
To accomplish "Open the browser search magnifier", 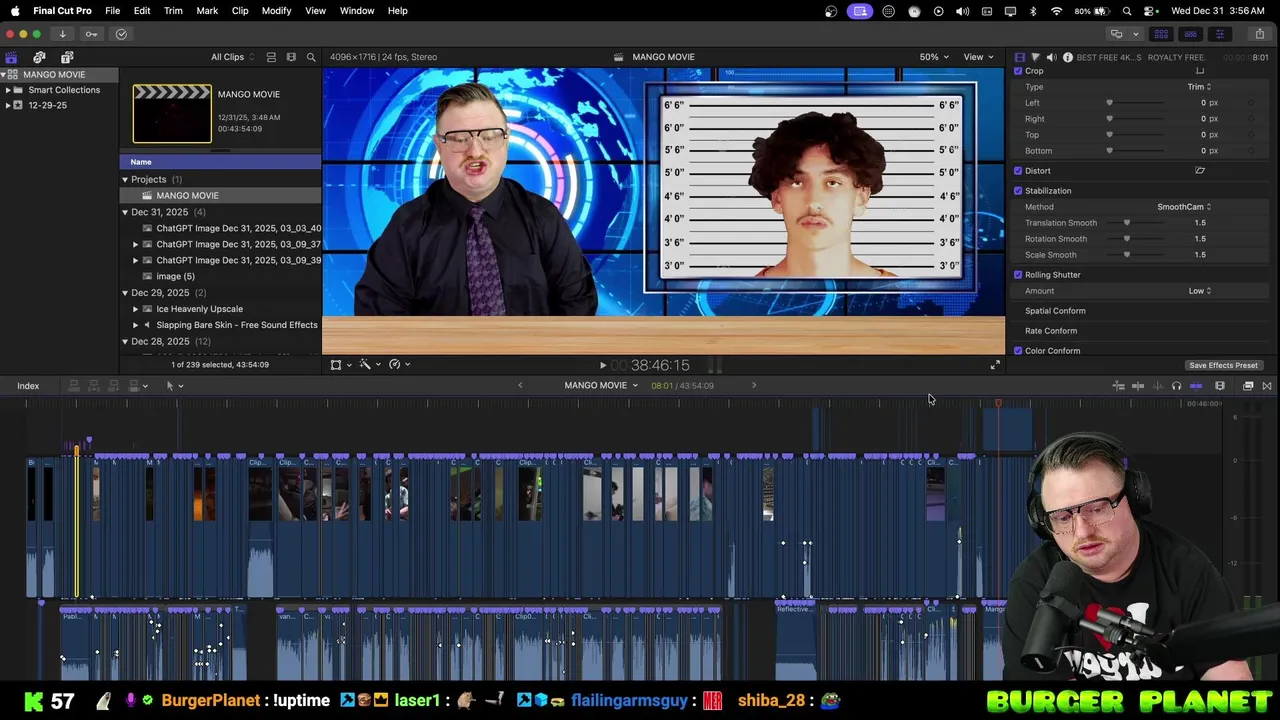I will point(311,57).
